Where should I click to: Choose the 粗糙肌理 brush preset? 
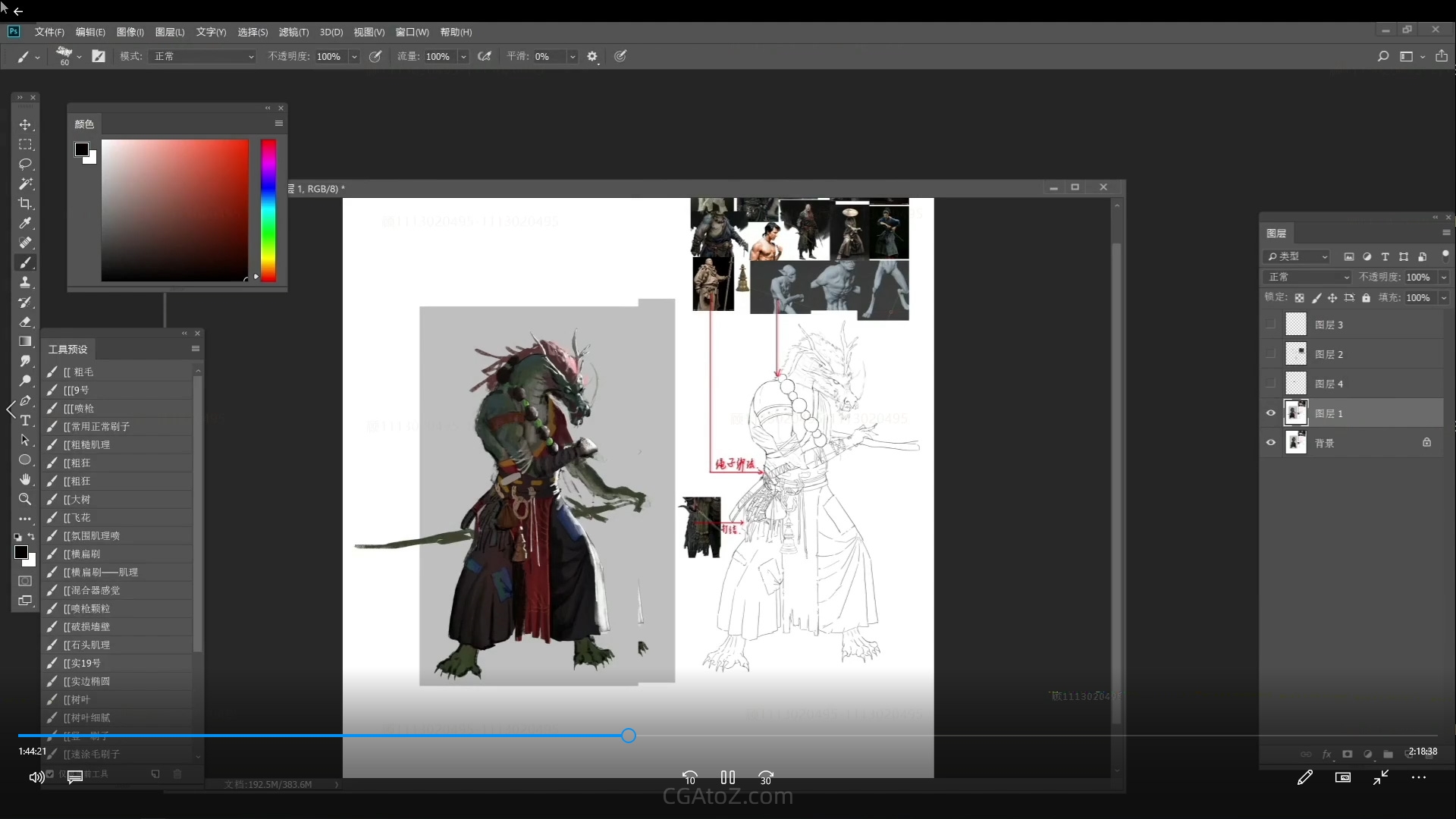coord(91,444)
